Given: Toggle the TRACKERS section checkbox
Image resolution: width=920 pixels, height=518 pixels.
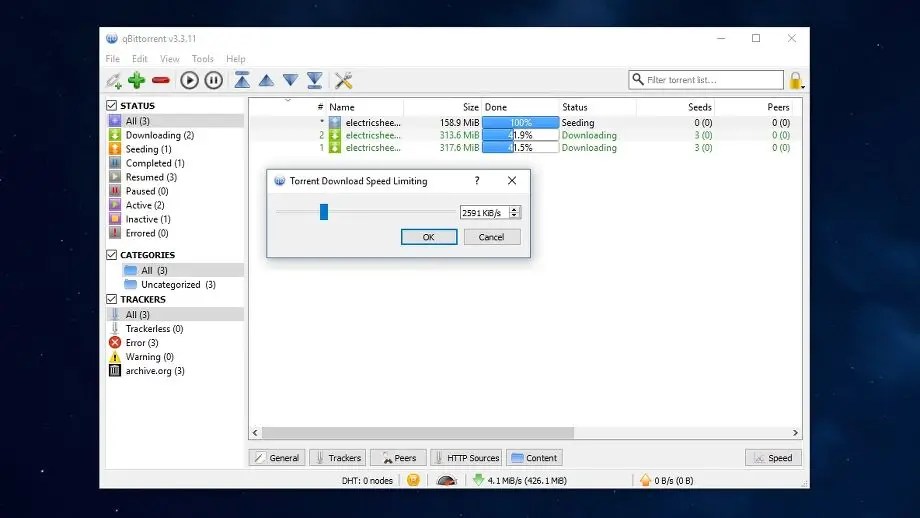Looking at the screenshot, I should [111, 299].
